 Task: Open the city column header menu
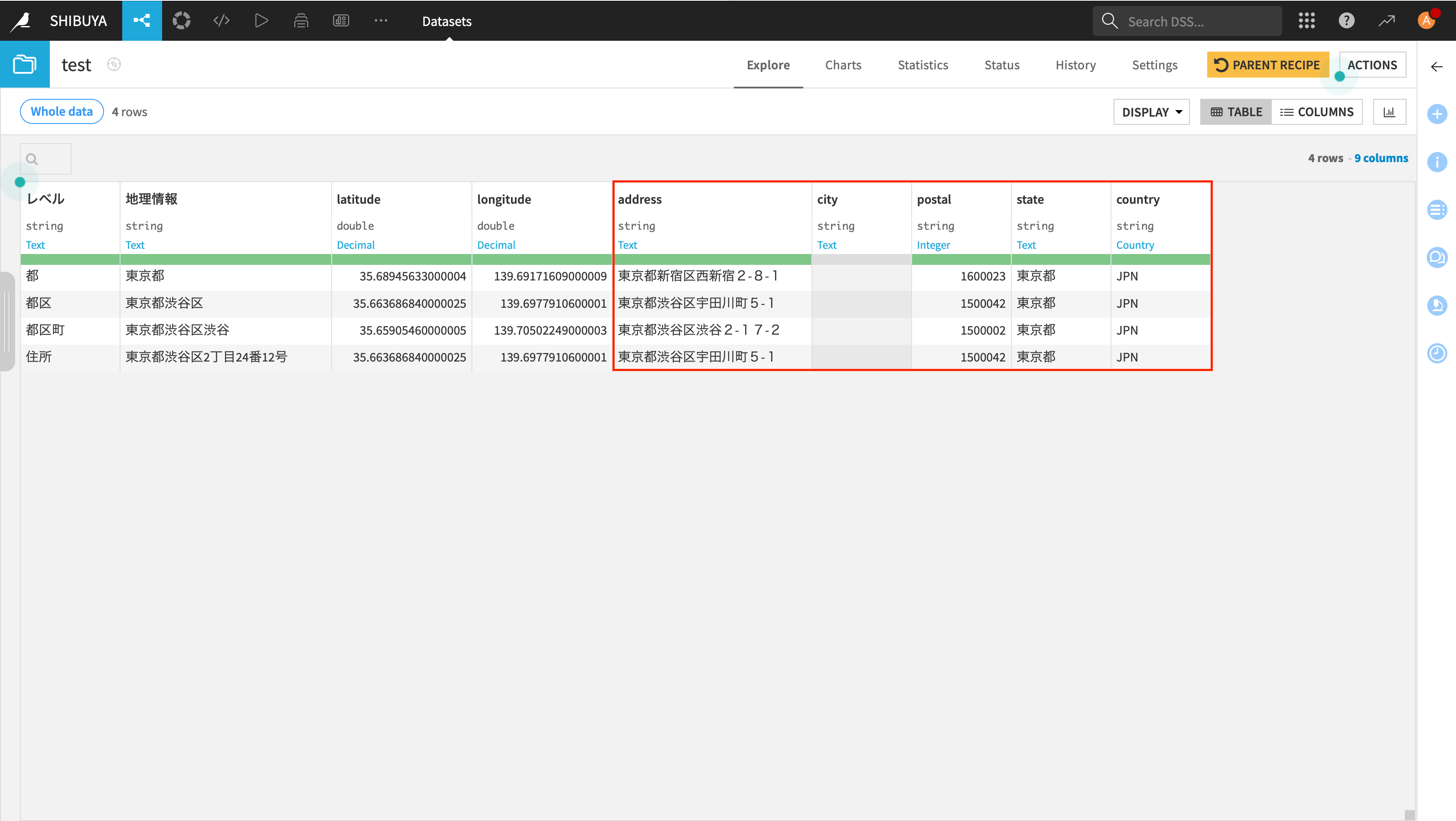coord(827,199)
